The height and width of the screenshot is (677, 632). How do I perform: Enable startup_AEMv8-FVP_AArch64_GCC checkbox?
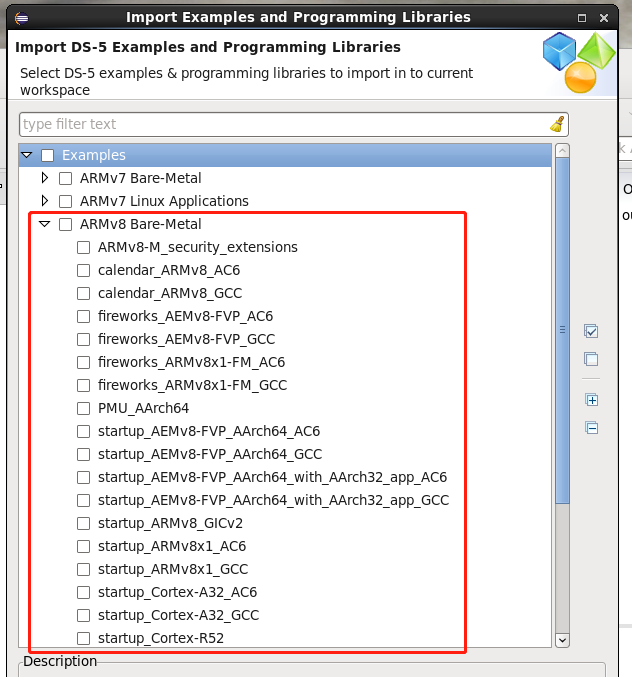point(83,454)
